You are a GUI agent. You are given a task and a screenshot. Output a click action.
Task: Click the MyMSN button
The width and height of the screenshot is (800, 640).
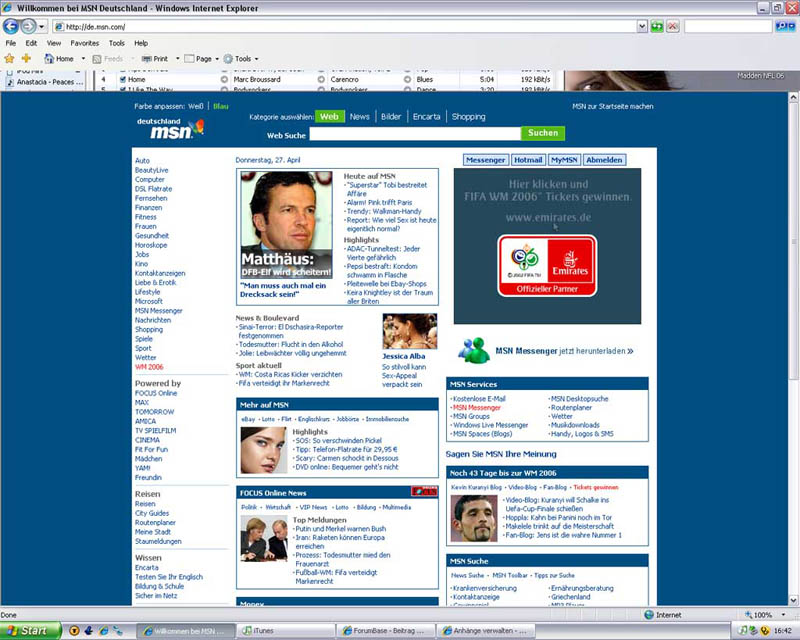coord(564,160)
